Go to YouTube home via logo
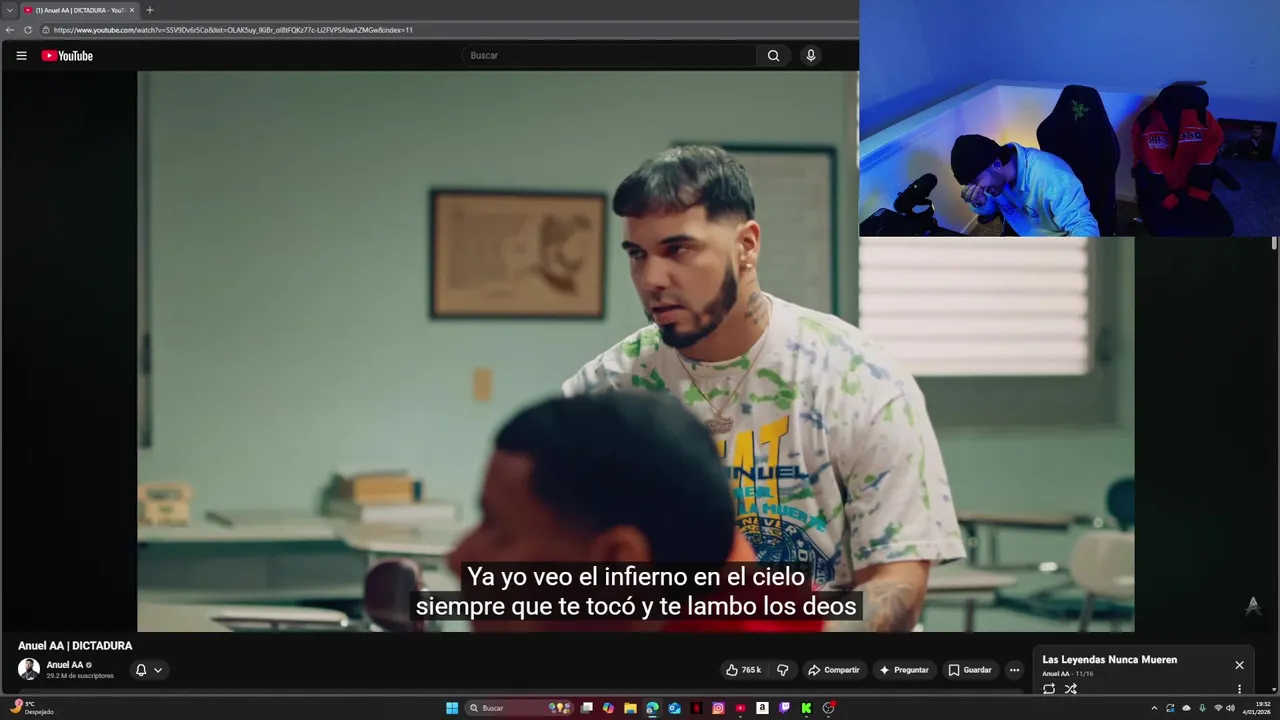The image size is (1280, 720). pos(67,56)
